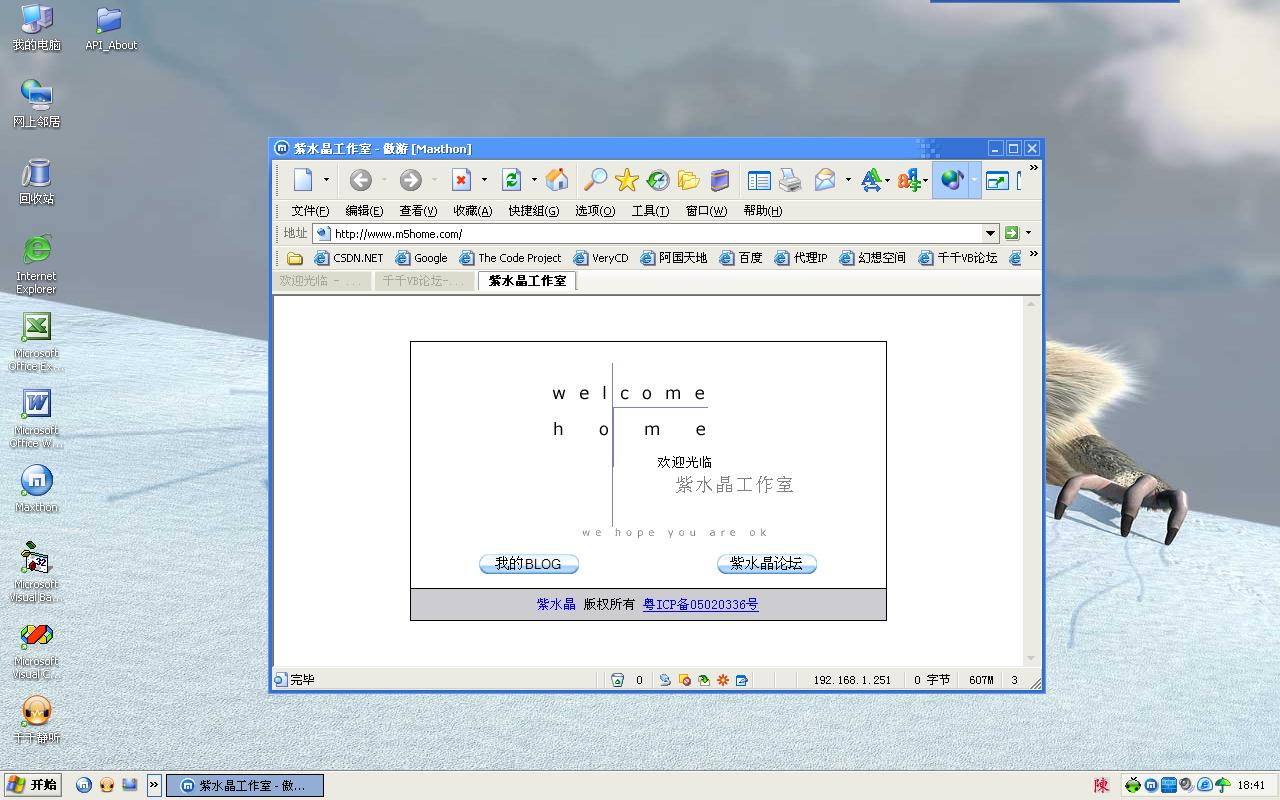Viewport: 1280px width, 800px height.
Task: Click the green Go arrow beside address bar
Action: pos(1012,233)
